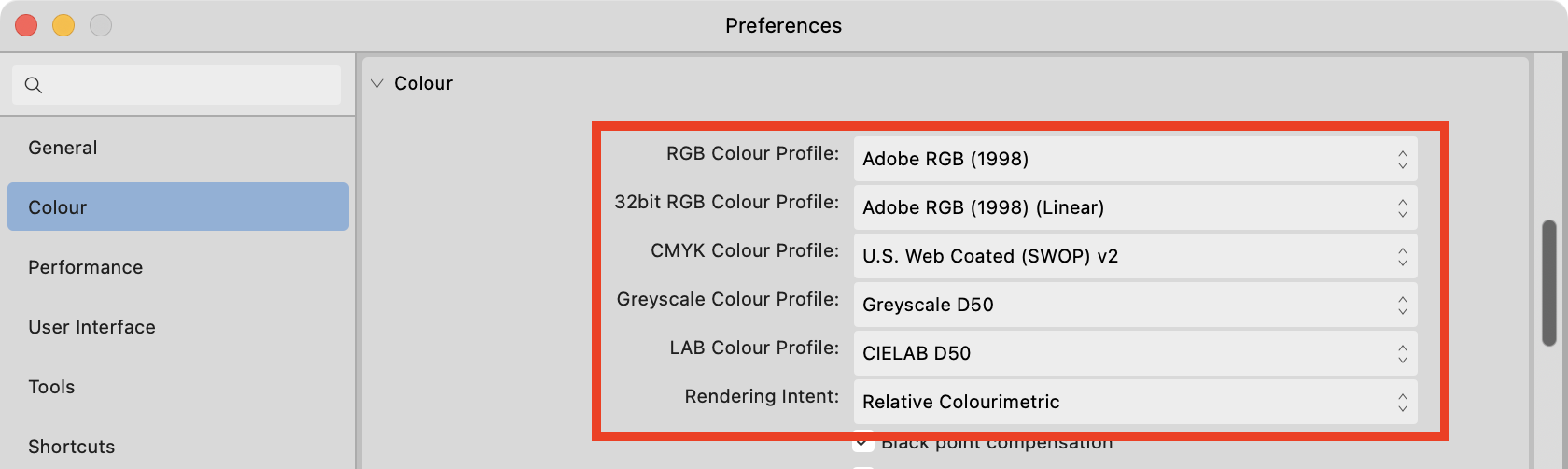Image resolution: width=1568 pixels, height=469 pixels.
Task: Open the CIELAB D50 profile dropdown
Action: (x=1135, y=353)
